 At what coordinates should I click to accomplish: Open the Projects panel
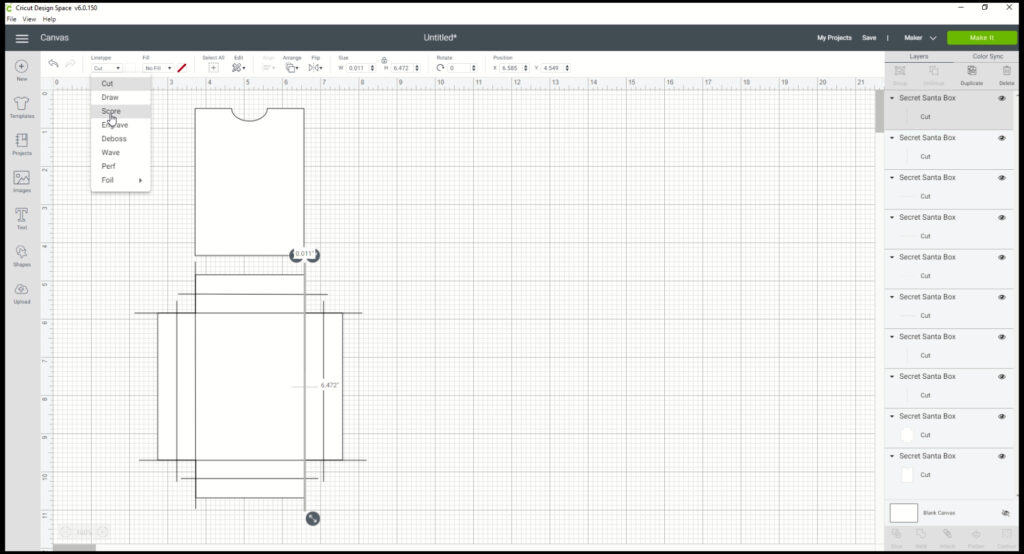[x=22, y=144]
